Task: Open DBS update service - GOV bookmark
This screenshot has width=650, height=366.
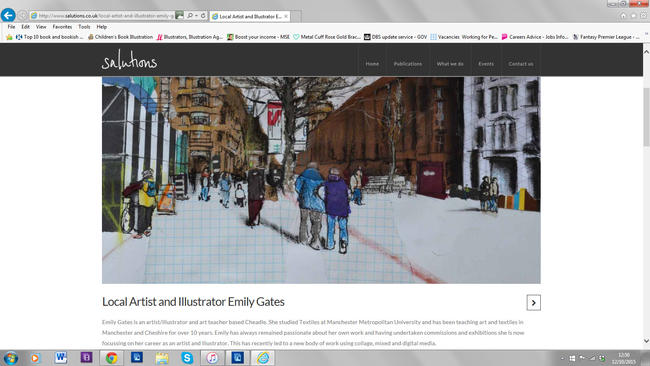Action: click(x=395, y=37)
